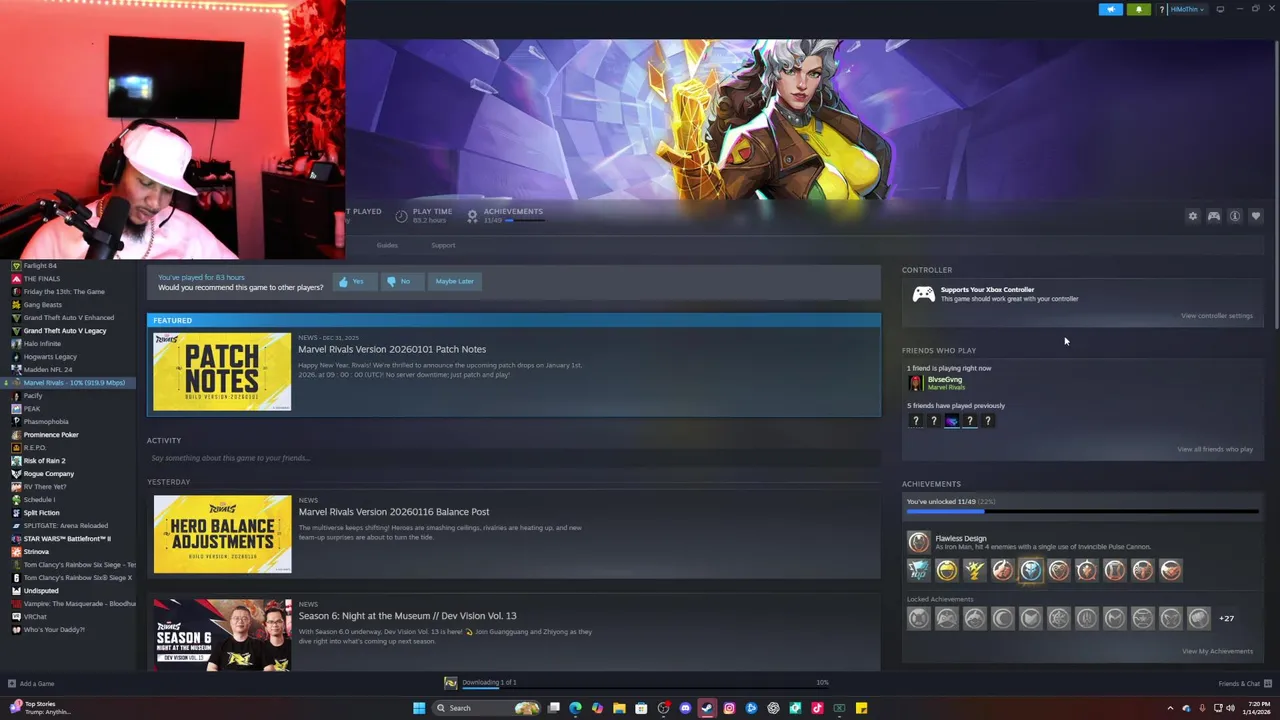
Task: Click the game info icon
Action: pyautogui.click(x=1234, y=216)
